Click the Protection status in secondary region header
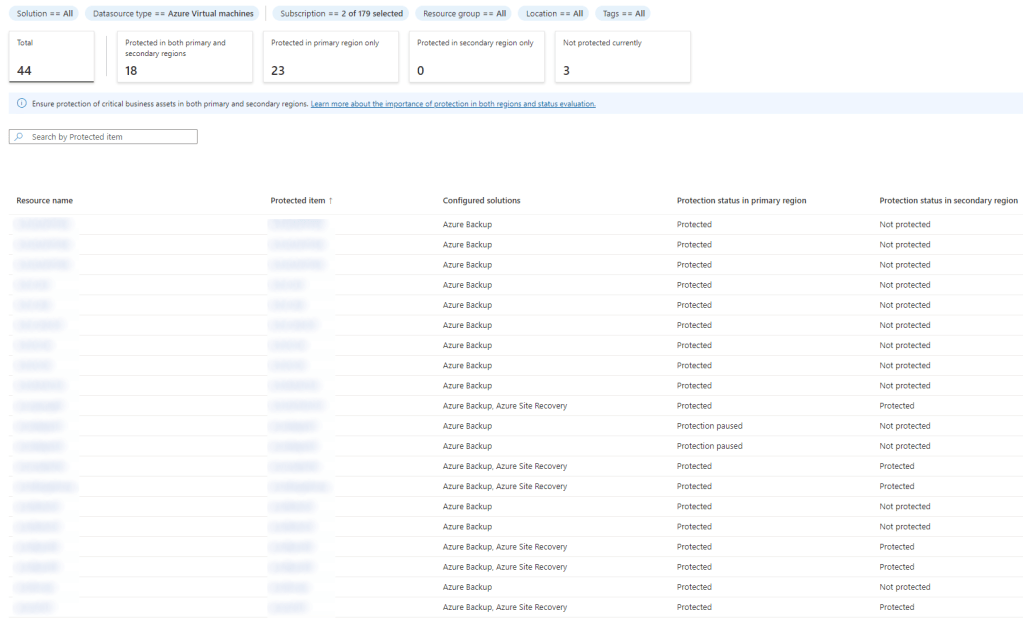This screenshot has height=620, width=1023. (948, 201)
